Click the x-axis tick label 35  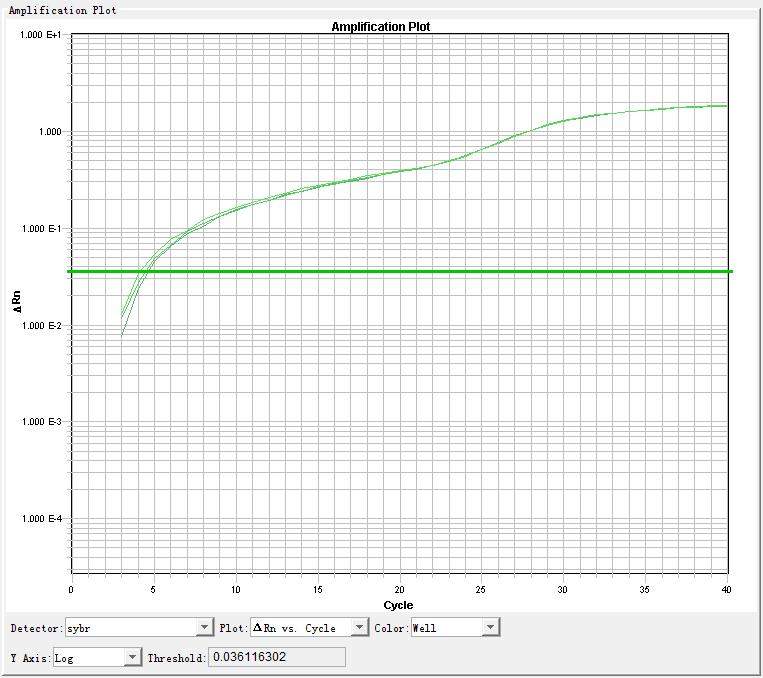click(644, 589)
